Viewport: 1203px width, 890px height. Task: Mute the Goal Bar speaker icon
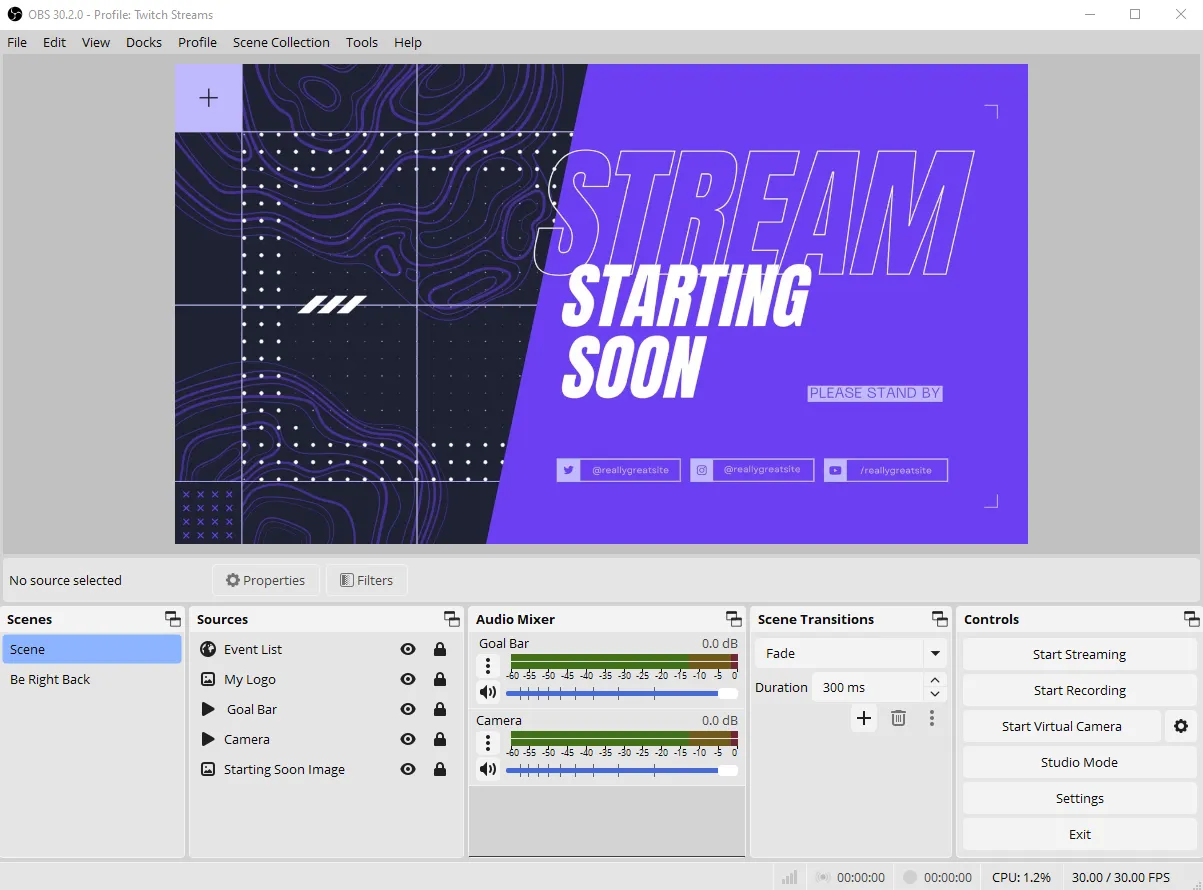tap(488, 692)
